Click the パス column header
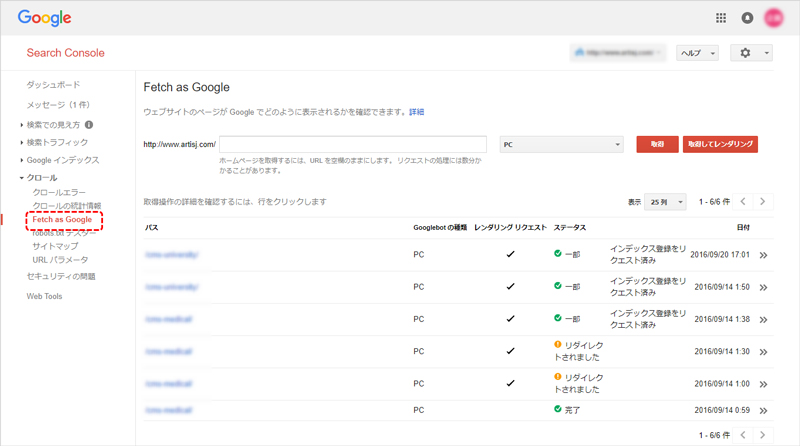Viewport: 800px width, 446px height. (x=152, y=228)
